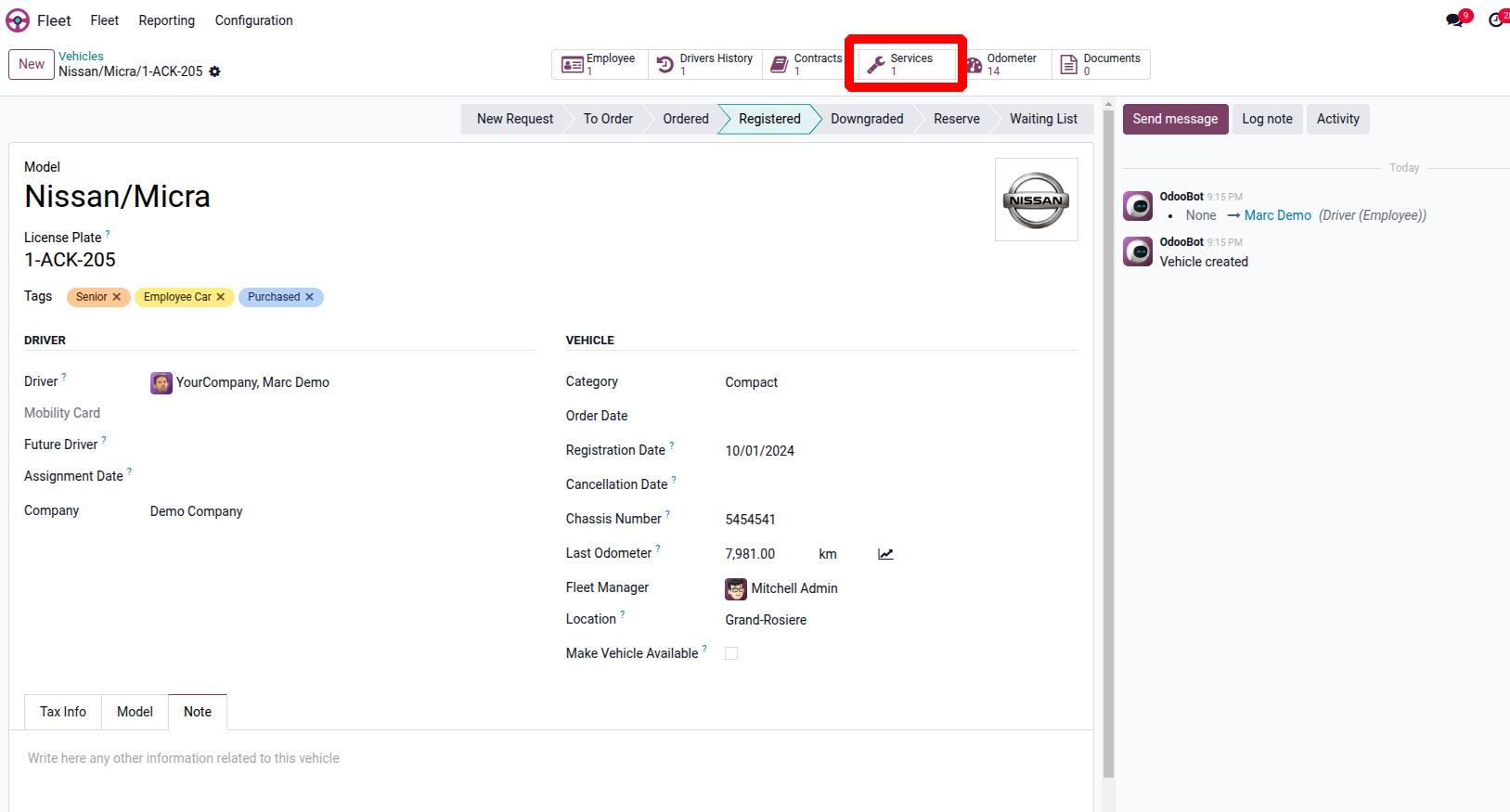Remove the Senior tag
Image resolution: width=1510 pixels, height=812 pixels.
[x=117, y=297]
